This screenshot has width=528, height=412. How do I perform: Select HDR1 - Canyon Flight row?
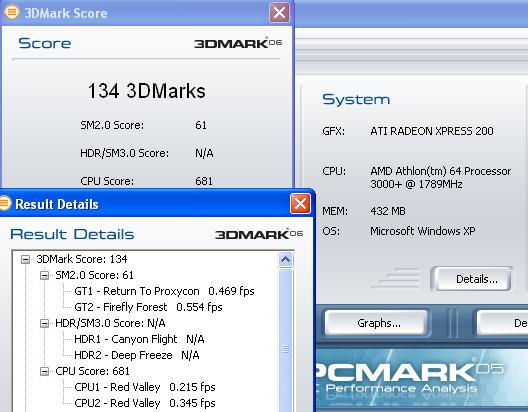click(x=139, y=339)
